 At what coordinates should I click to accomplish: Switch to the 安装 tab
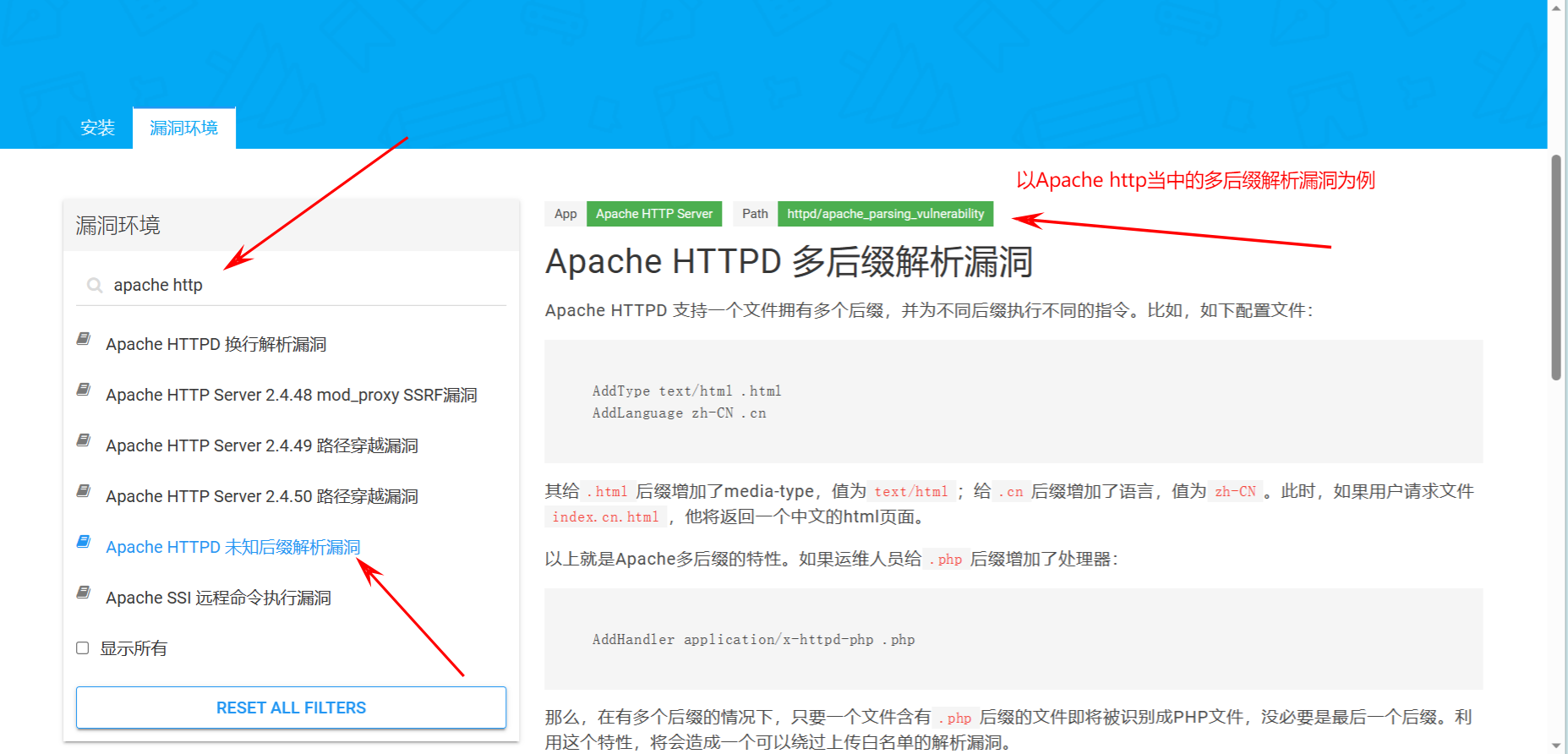(98, 128)
